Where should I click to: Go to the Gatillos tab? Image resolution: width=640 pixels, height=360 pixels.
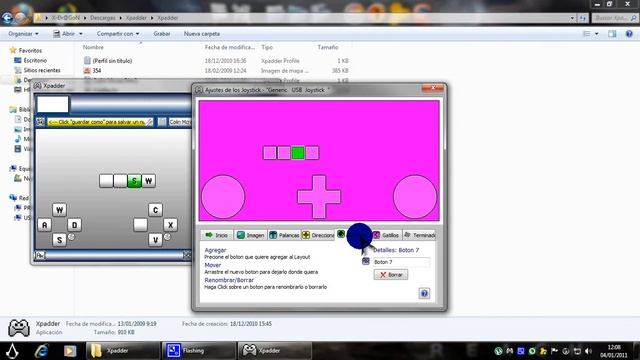coord(386,235)
